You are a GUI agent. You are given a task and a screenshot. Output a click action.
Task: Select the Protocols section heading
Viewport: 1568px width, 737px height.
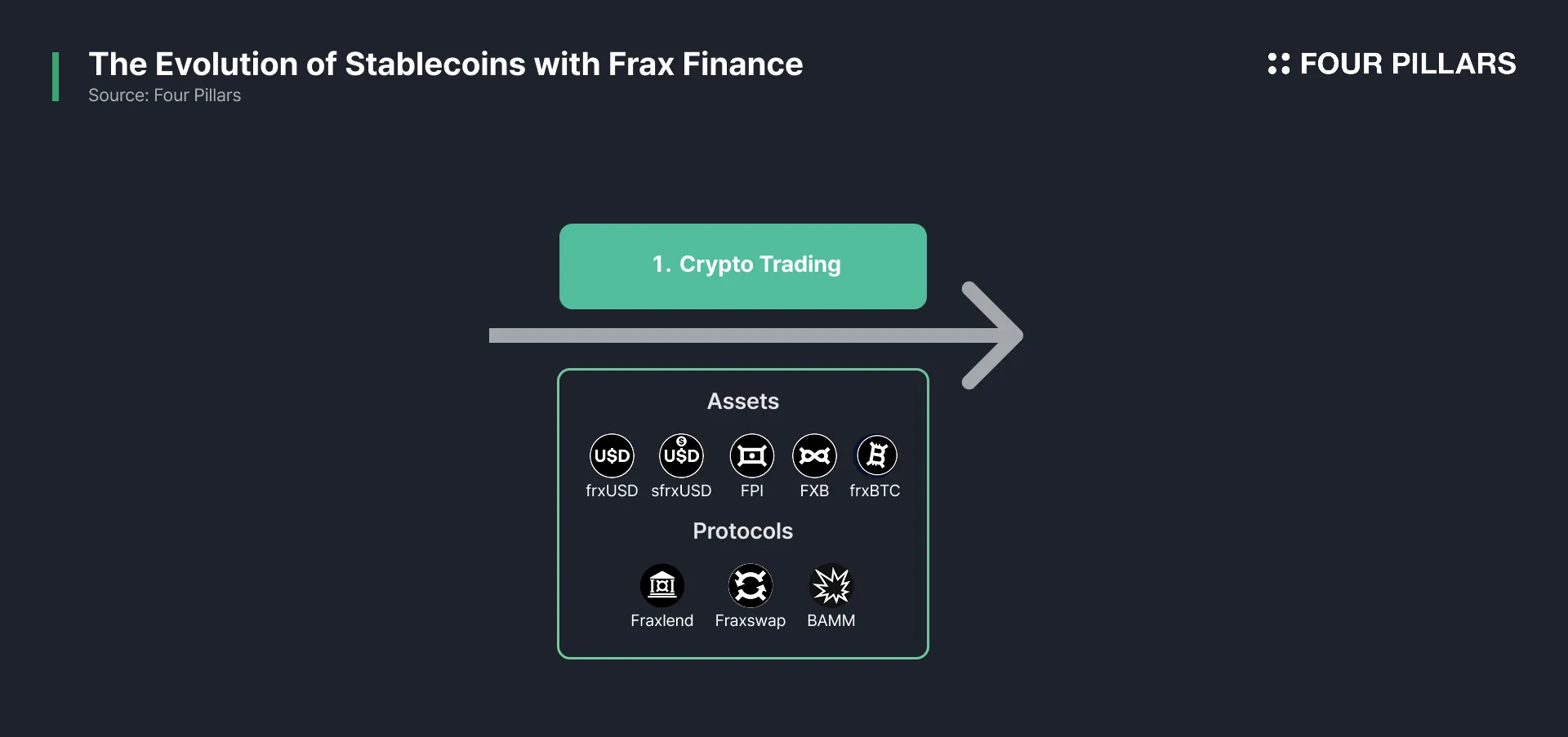[742, 531]
